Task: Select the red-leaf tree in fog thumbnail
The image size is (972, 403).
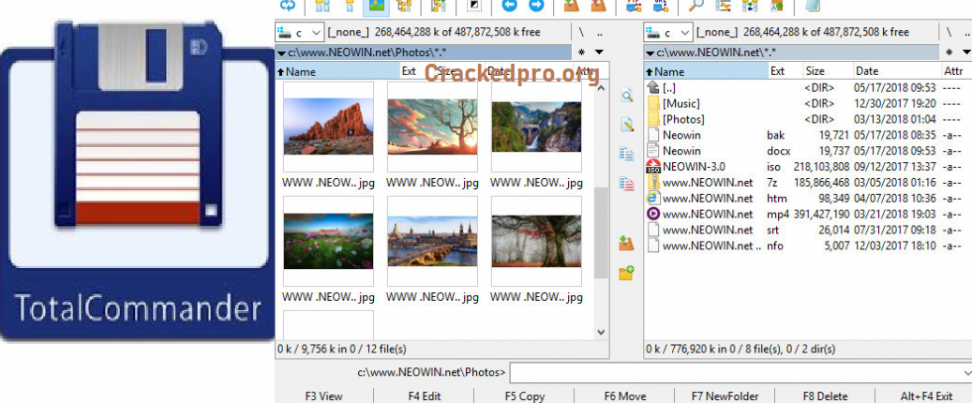Action: coord(536,241)
